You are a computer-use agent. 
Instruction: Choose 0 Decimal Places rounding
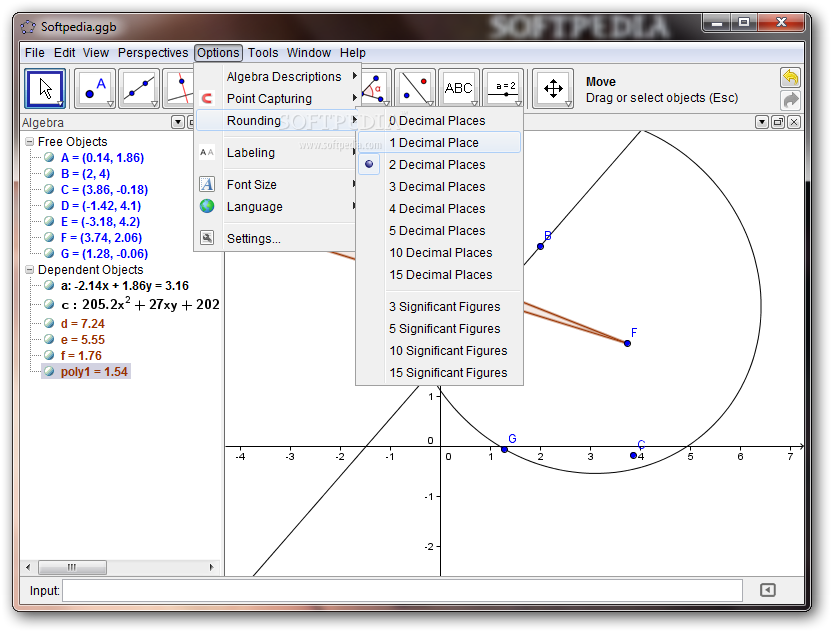coord(439,121)
